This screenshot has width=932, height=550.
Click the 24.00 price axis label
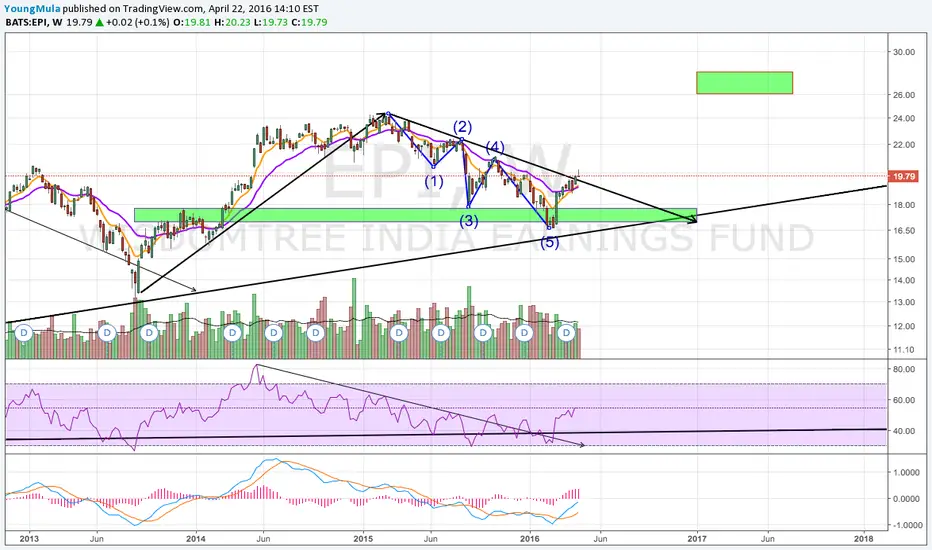[903, 118]
